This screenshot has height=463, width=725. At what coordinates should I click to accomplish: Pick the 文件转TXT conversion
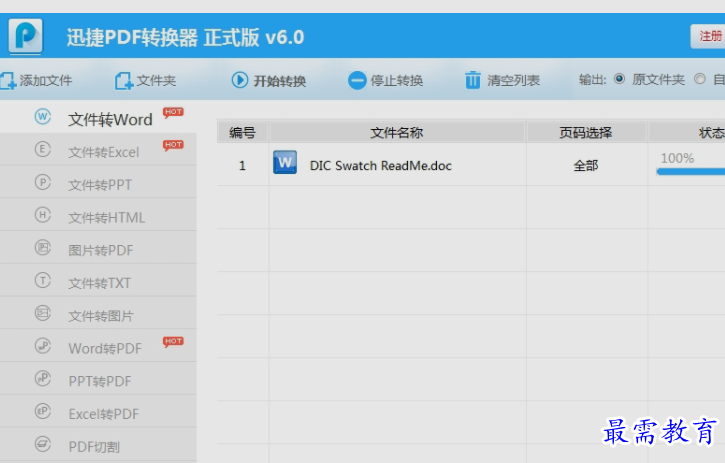pyautogui.click(x=98, y=281)
